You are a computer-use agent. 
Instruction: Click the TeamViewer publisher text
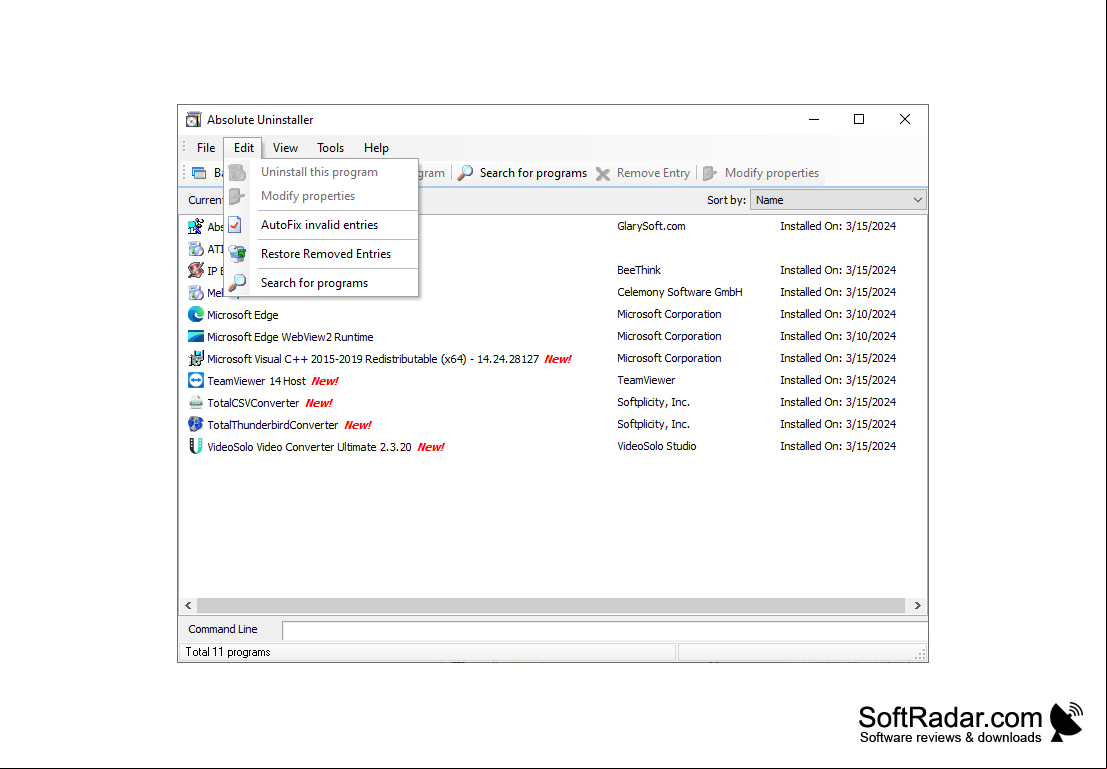[646, 380]
